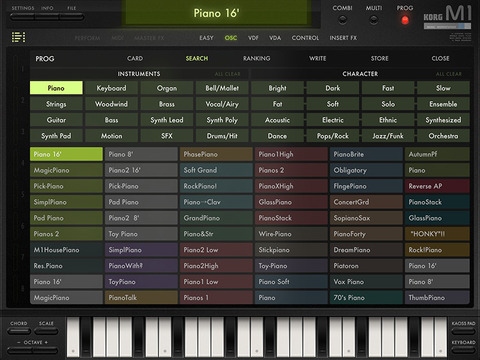
Task: Switch to the VDA tab
Action: click(275, 38)
